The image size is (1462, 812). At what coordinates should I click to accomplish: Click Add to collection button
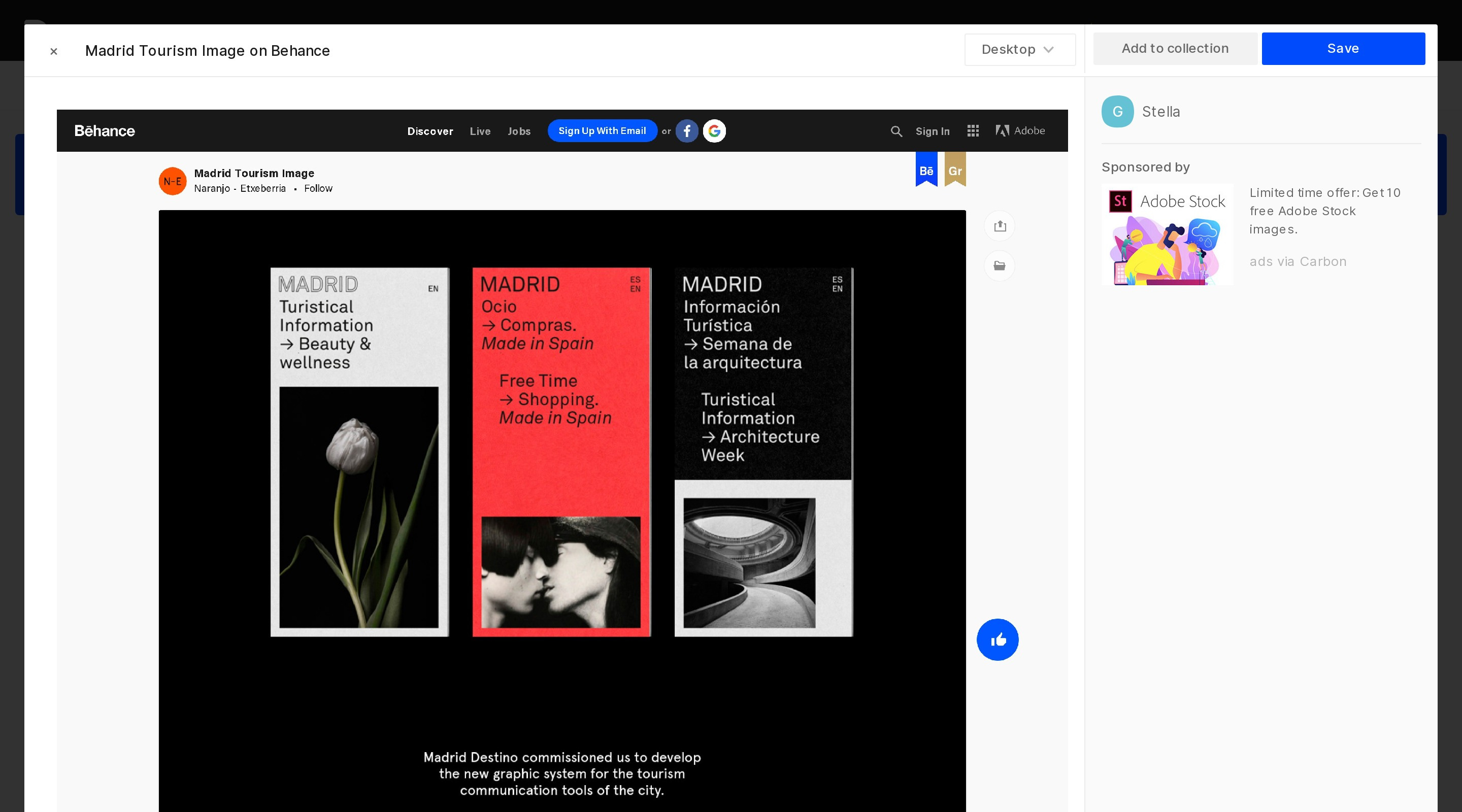pyautogui.click(x=1175, y=49)
